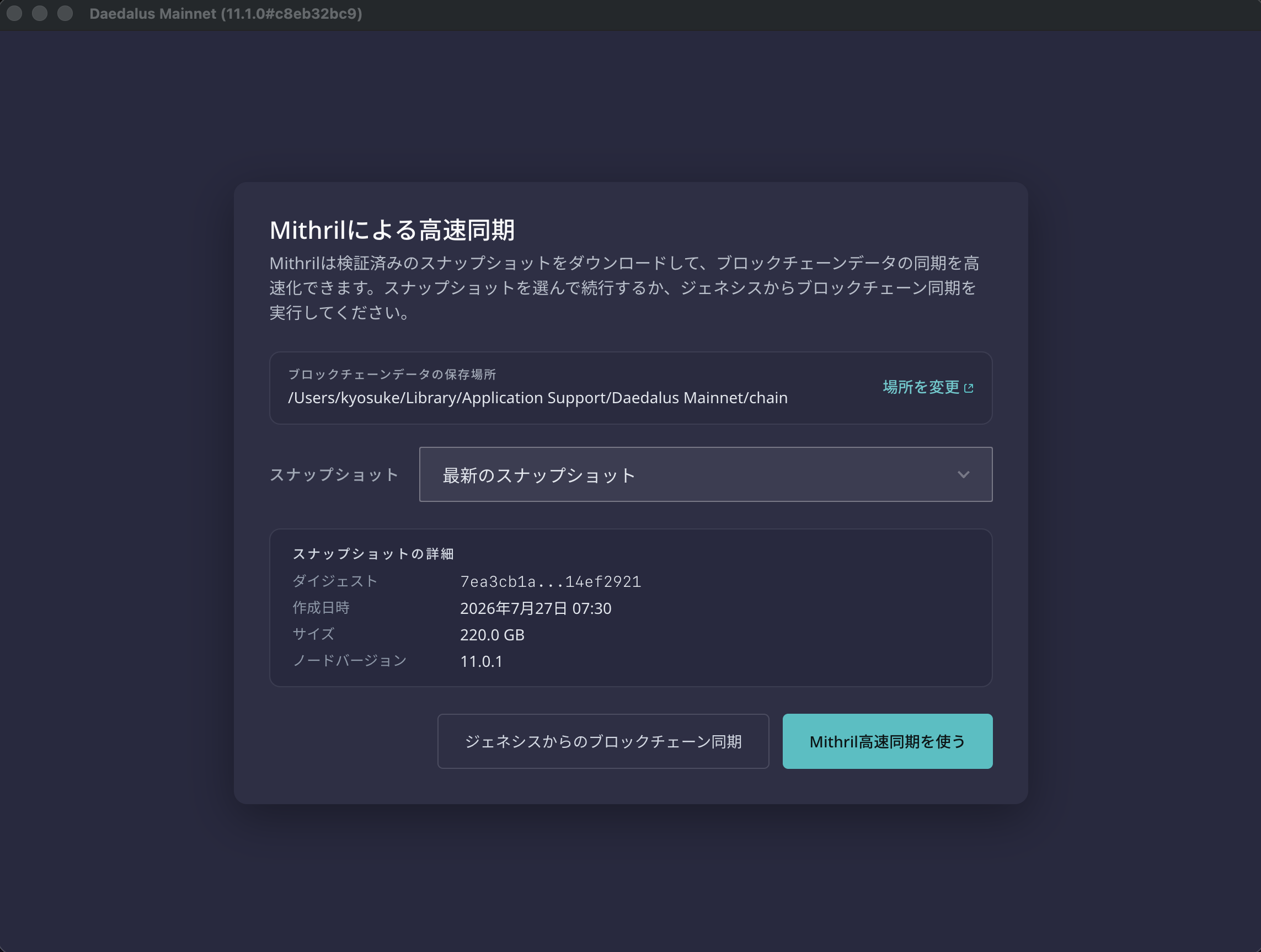Maximize the Daedalus window
The width and height of the screenshot is (1261, 952).
pyautogui.click(x=66, y=13)
